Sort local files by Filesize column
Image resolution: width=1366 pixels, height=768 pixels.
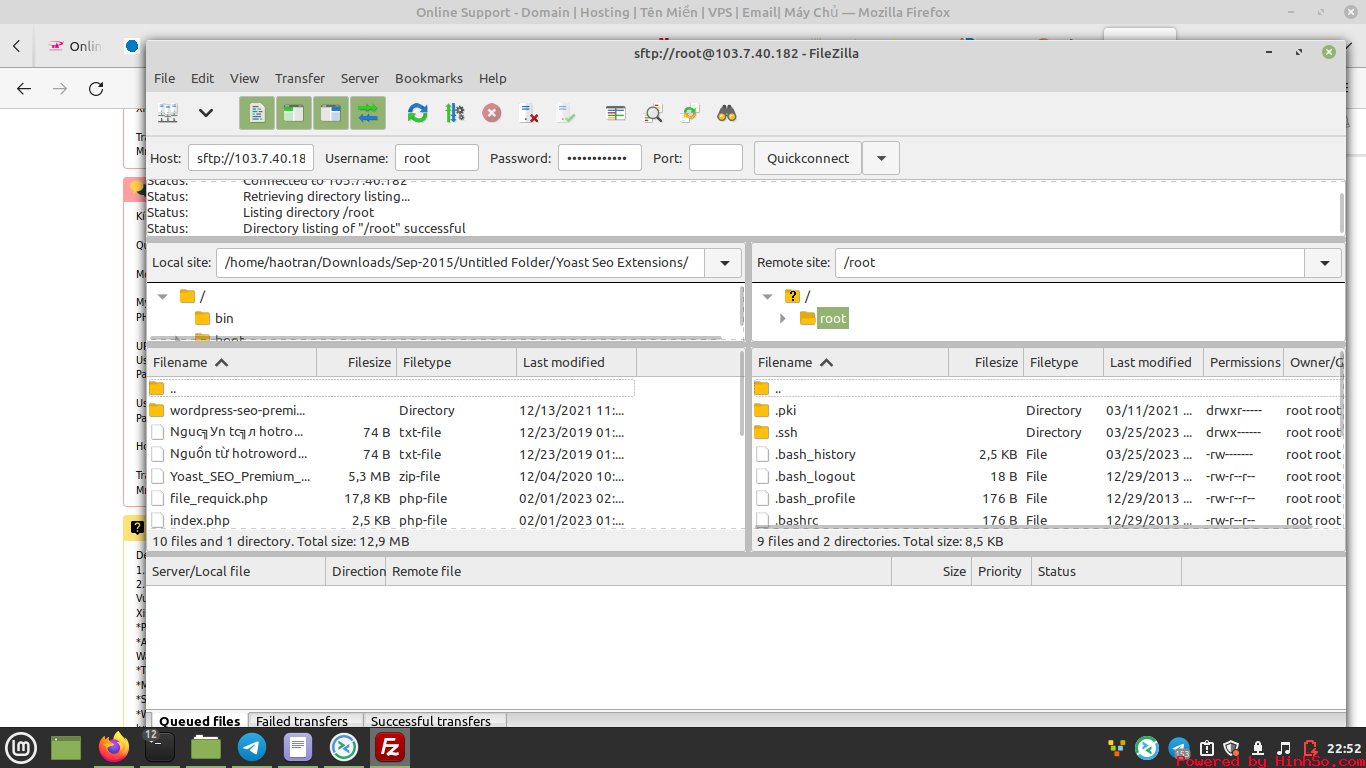pyautogui.click(x=357, y=362)
